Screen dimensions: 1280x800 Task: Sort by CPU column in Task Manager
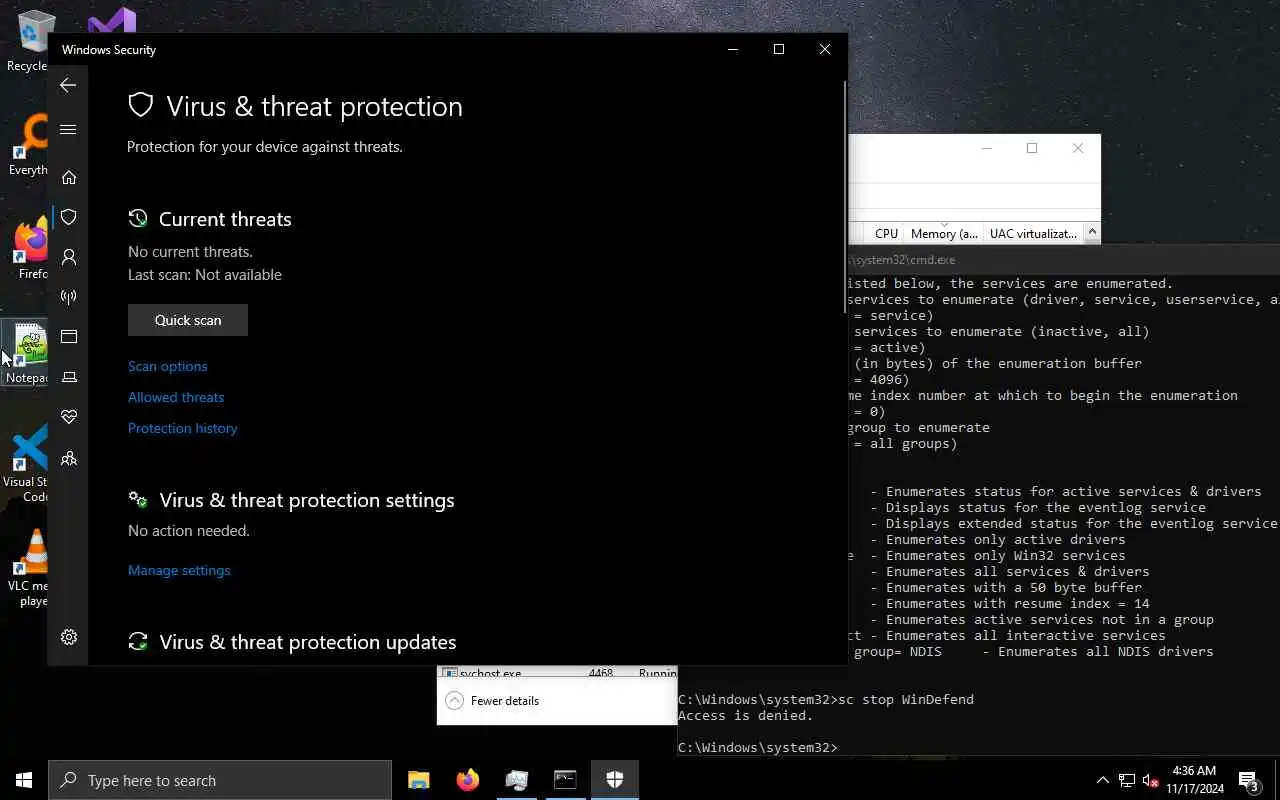coord(886,233)
